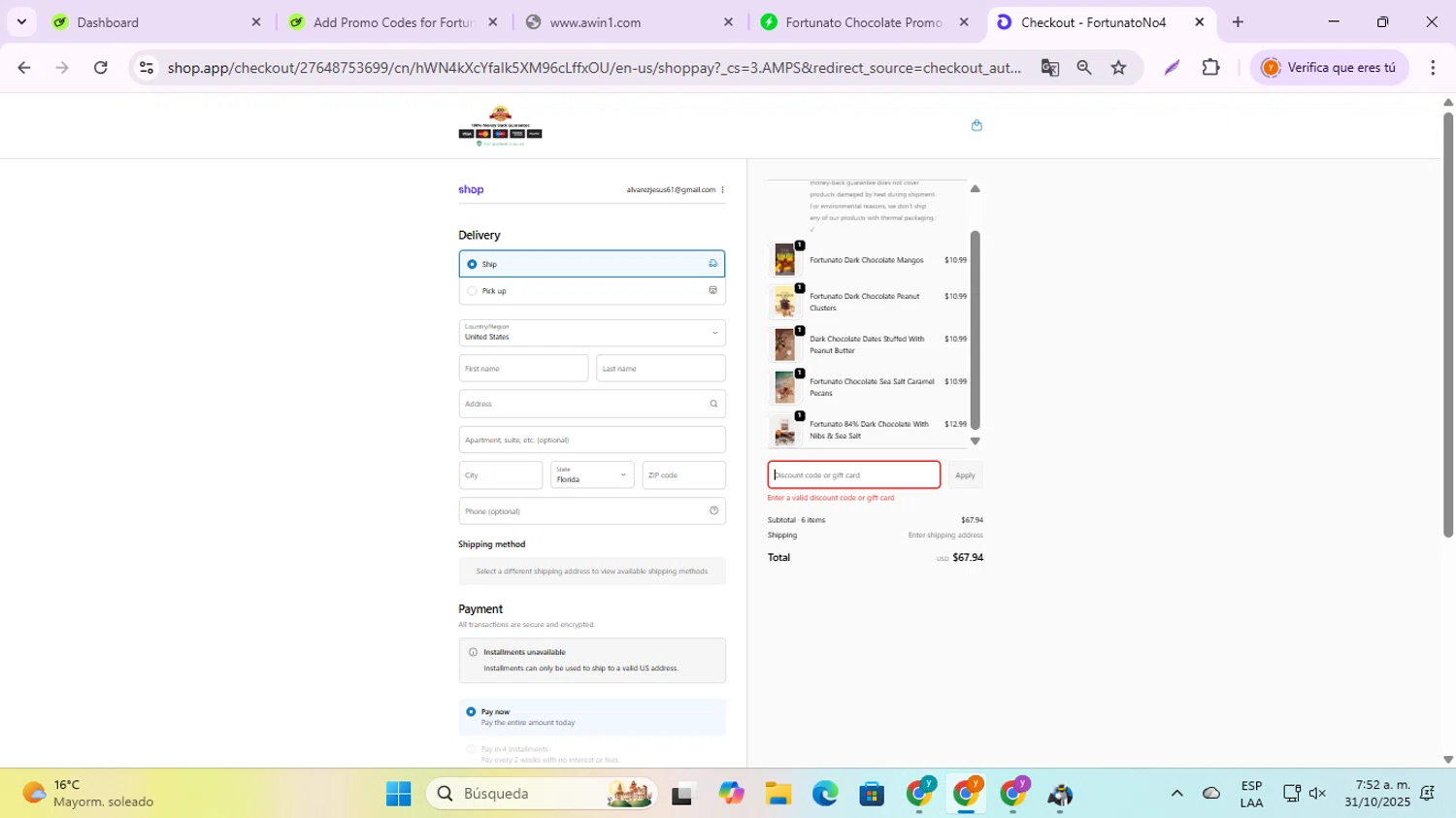Open Chrome's three-dot menu

tap(1433, 67)
